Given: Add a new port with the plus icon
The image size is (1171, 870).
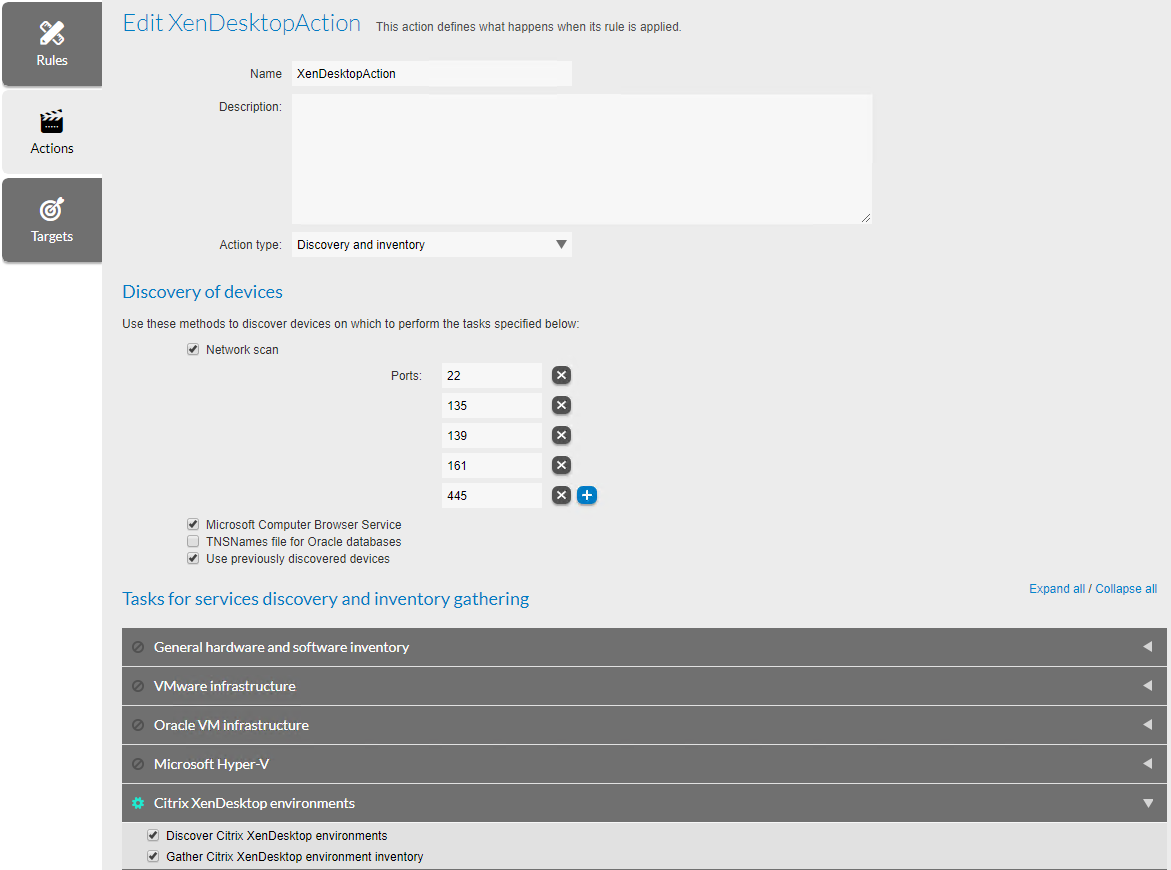Looking at the screenshot, I should point(587,495).
